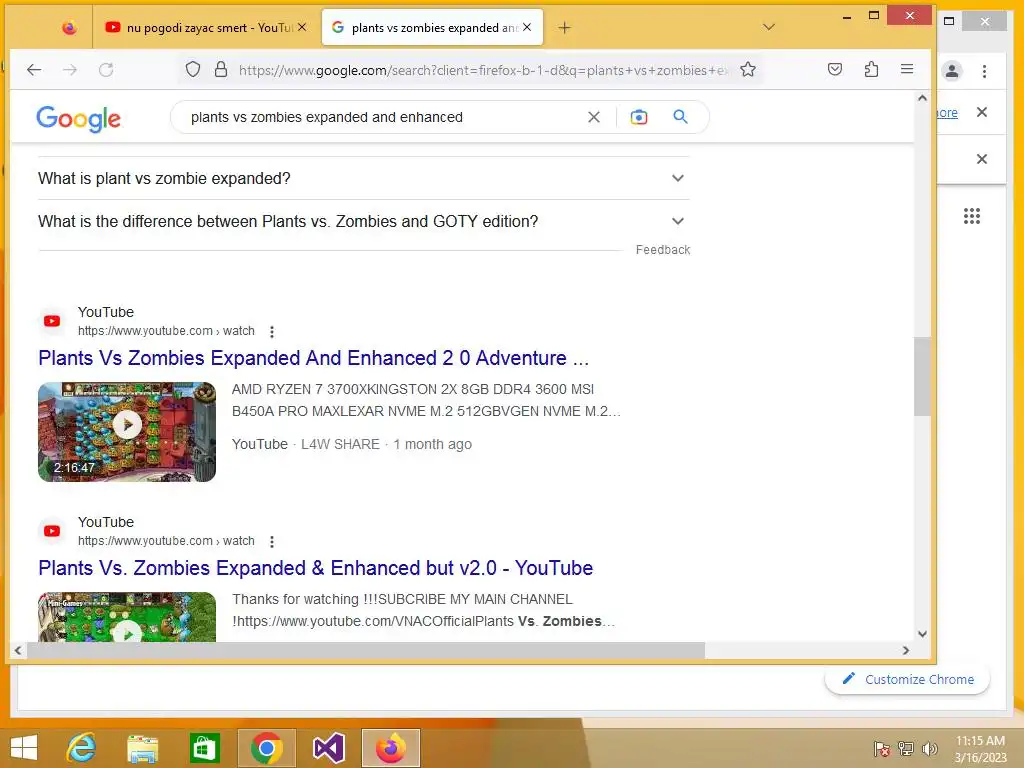Save page to Pocket icon

click(835, 69)
